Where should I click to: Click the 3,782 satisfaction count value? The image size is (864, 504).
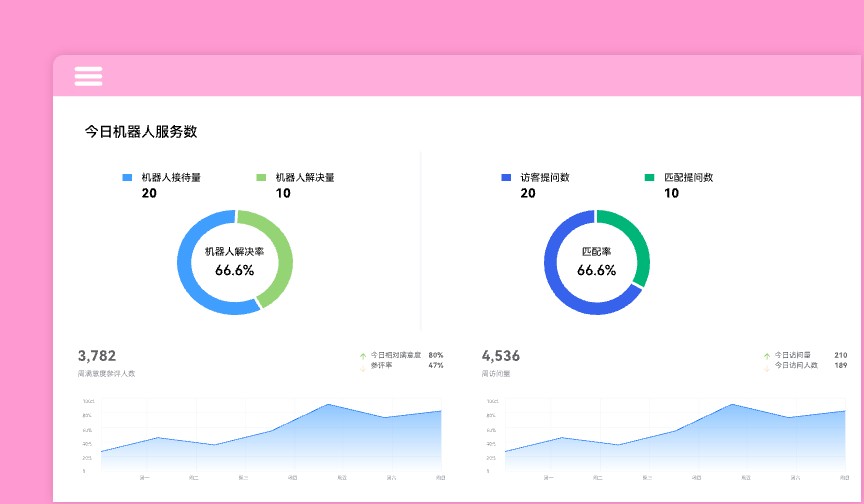pos(96,356)
